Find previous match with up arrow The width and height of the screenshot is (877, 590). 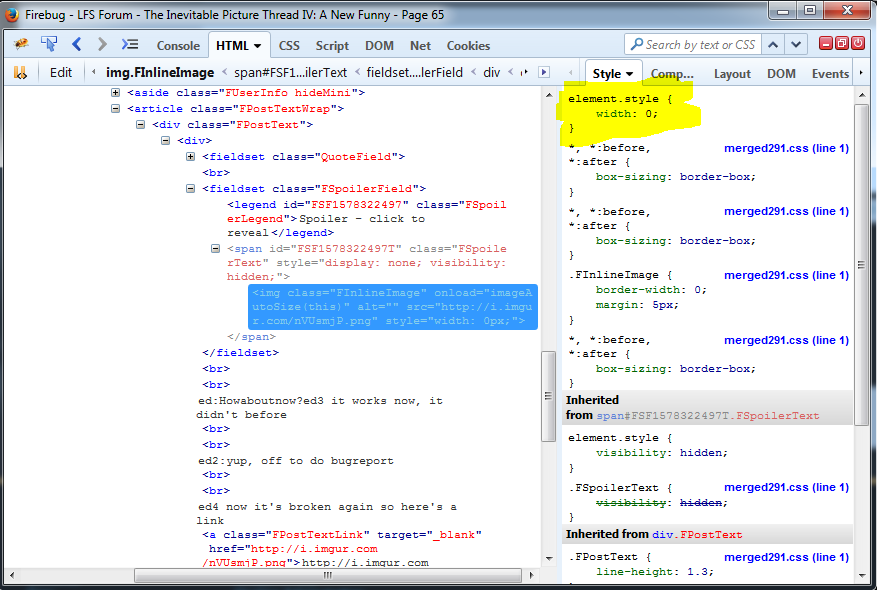click(x=773, y=44)
